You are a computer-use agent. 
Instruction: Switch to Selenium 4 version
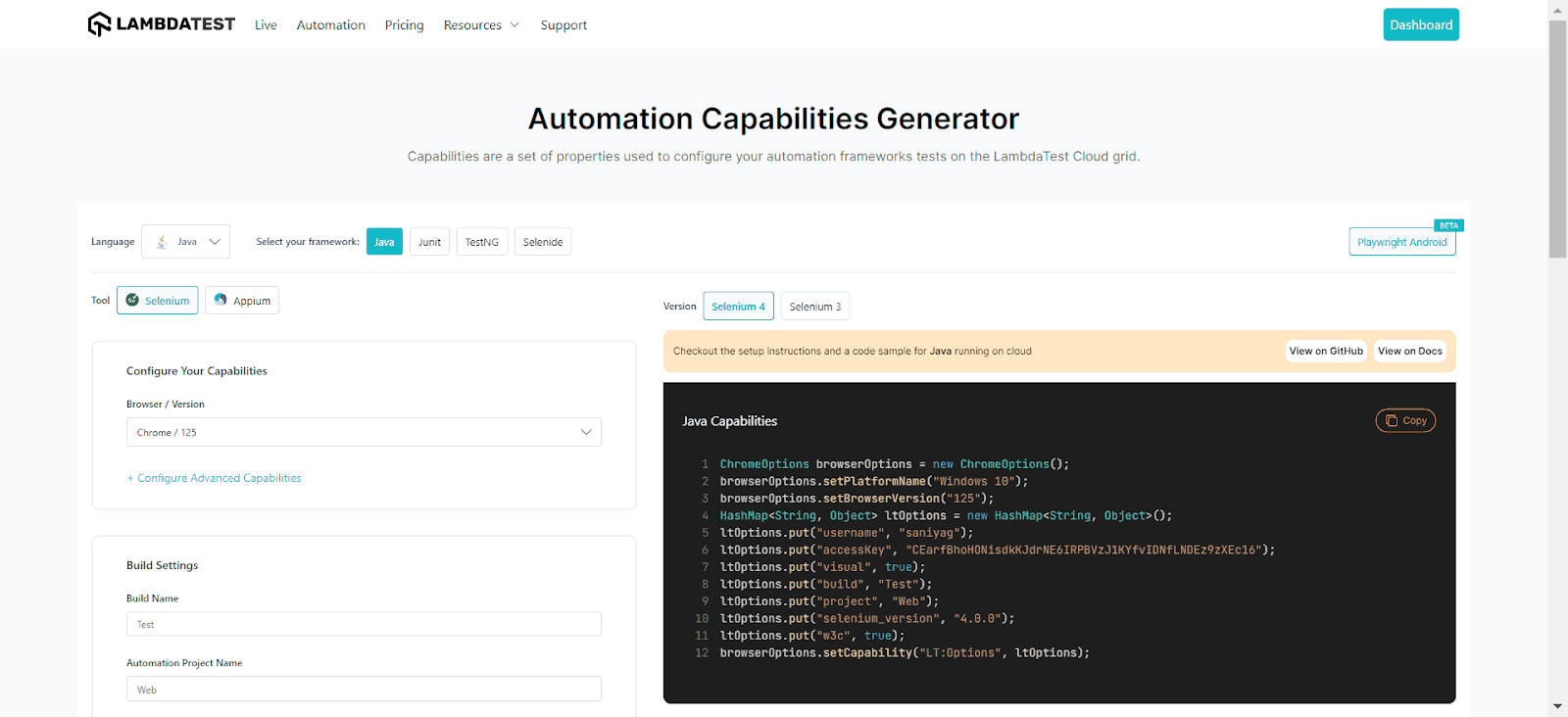click(x=739, y=307)
